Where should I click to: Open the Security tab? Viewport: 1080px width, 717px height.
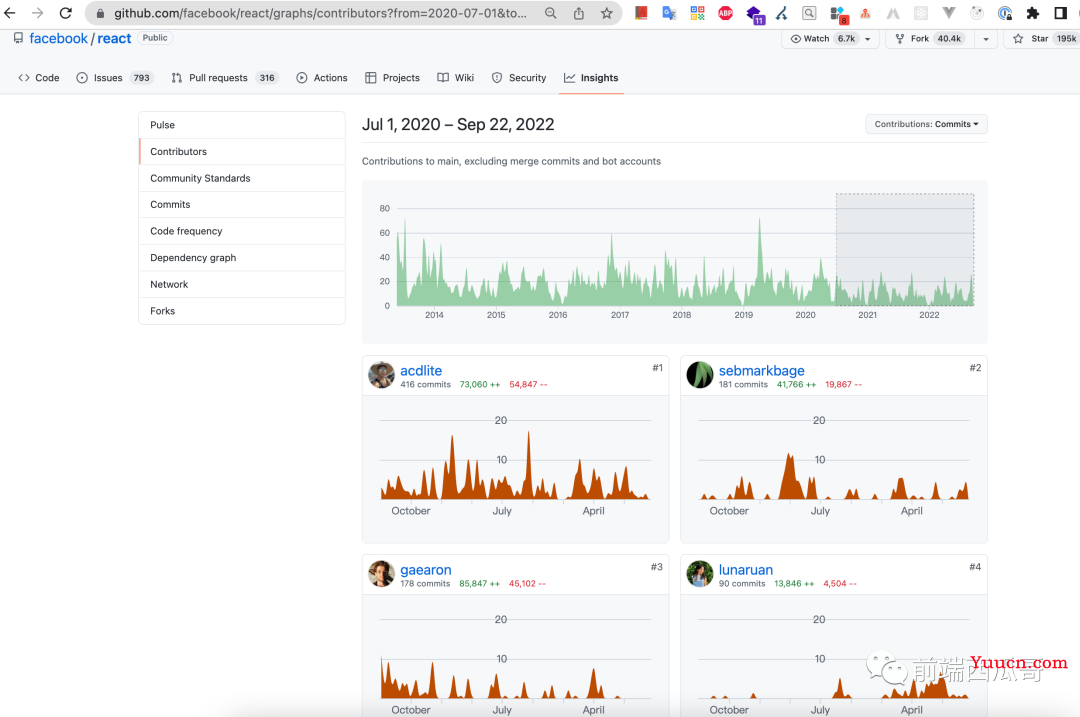519,78
